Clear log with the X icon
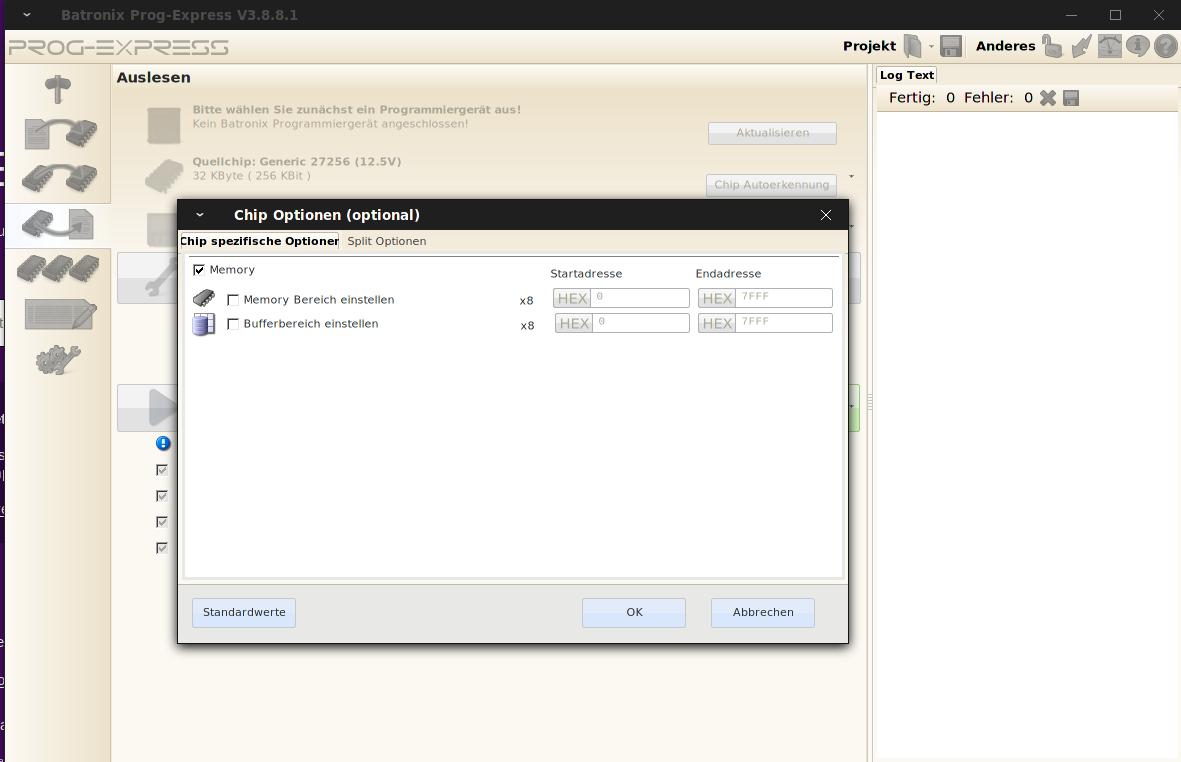Image resolution: width=1181 pixels, height=762 pixels. click(1048, 98)
